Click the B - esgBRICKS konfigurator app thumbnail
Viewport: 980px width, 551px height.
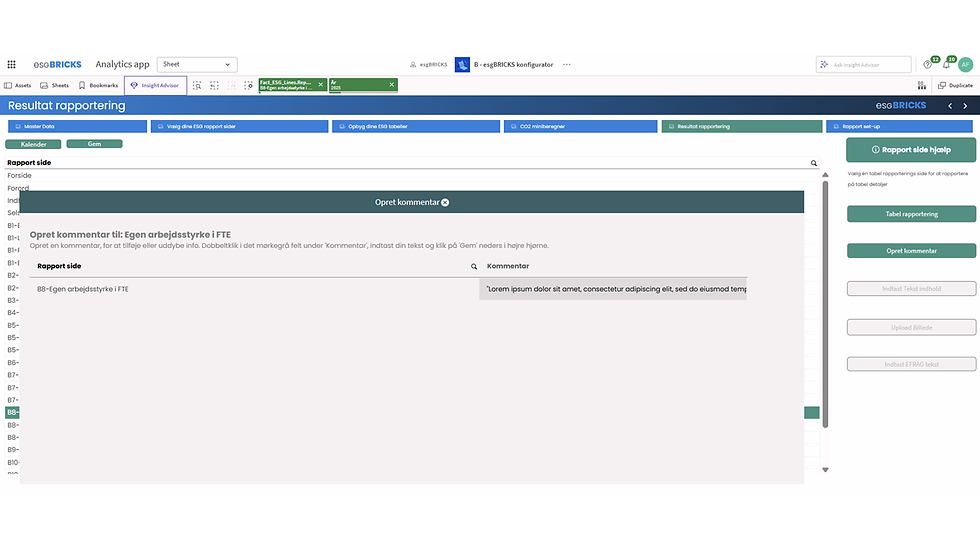462,64
